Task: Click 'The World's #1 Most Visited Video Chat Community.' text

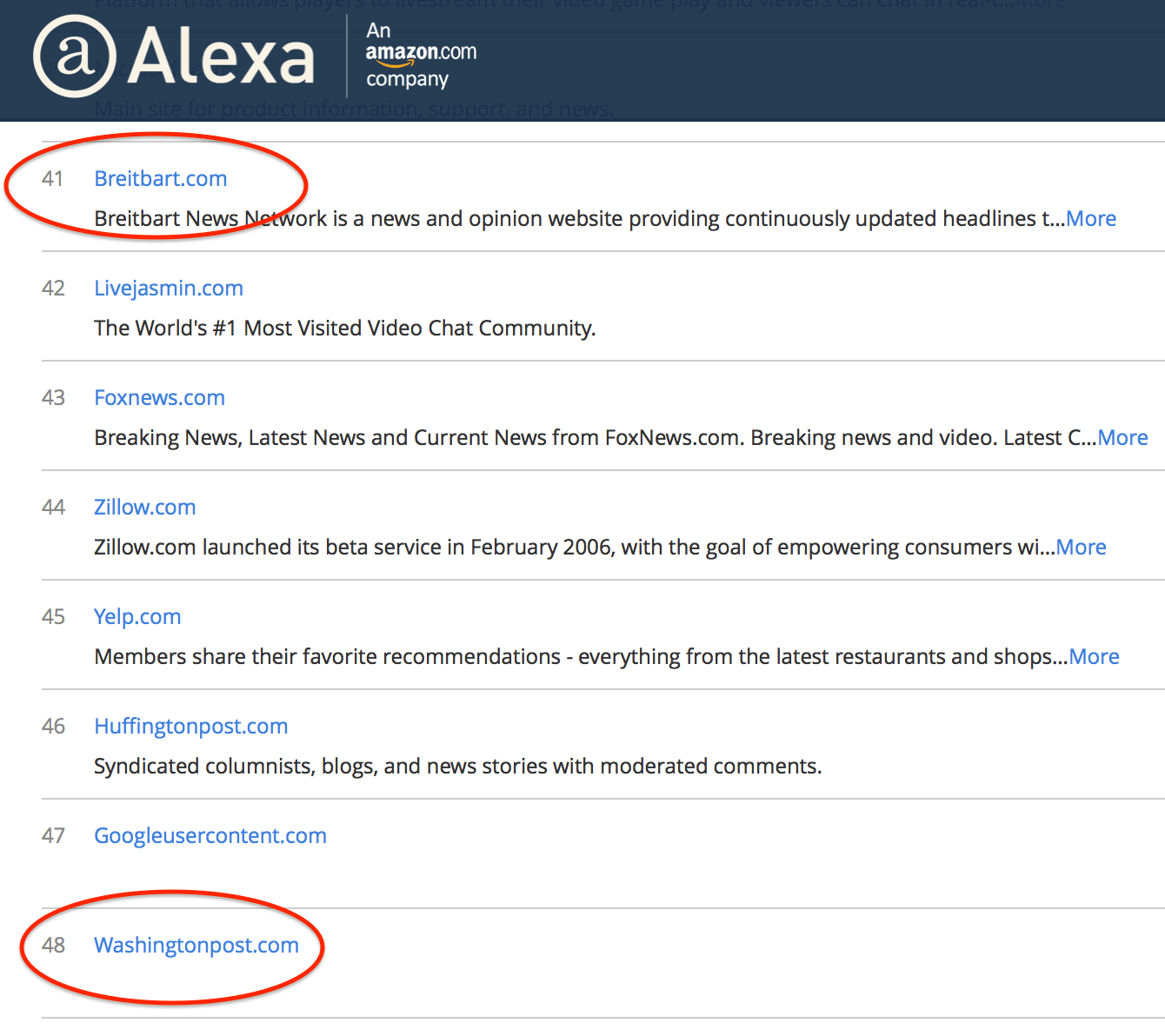Action: coord(345,328)
